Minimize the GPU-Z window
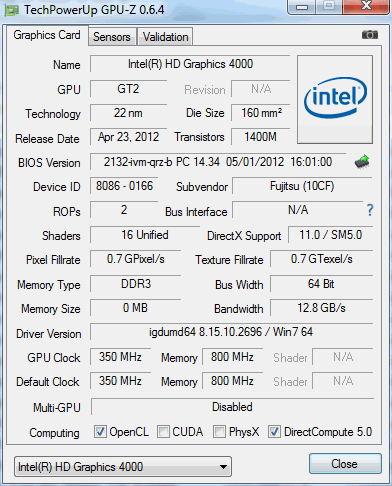 click(301, 7)
